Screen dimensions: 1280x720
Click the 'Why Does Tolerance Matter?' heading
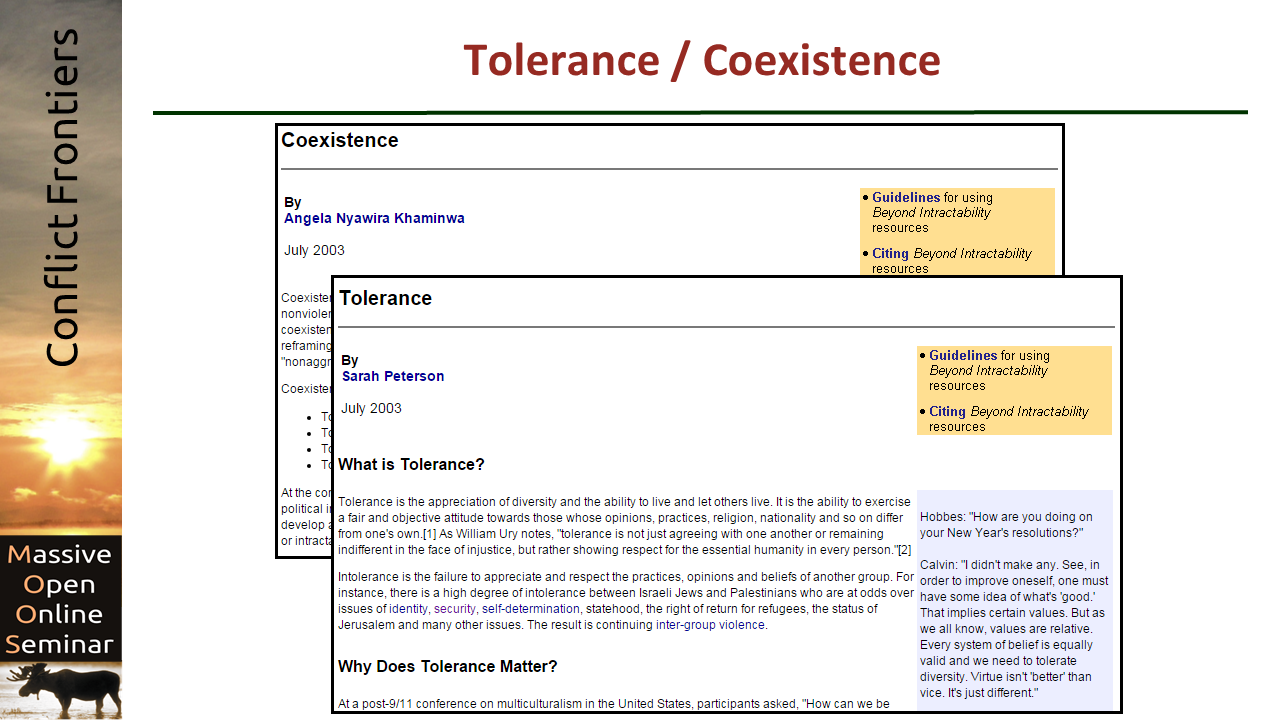(447, 666)
